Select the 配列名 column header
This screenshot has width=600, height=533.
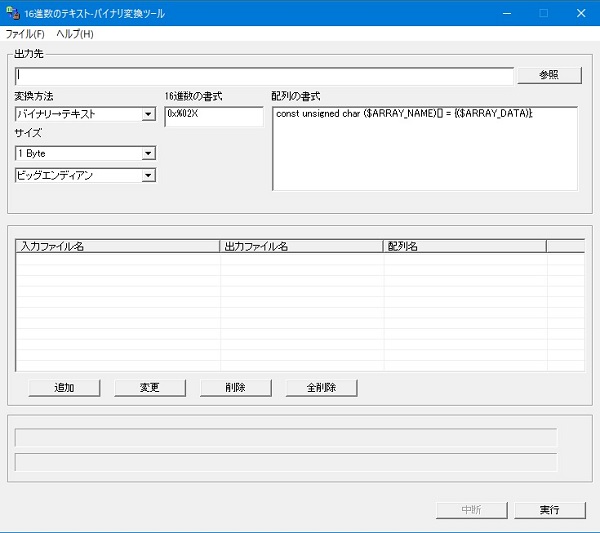click(465, 246)
